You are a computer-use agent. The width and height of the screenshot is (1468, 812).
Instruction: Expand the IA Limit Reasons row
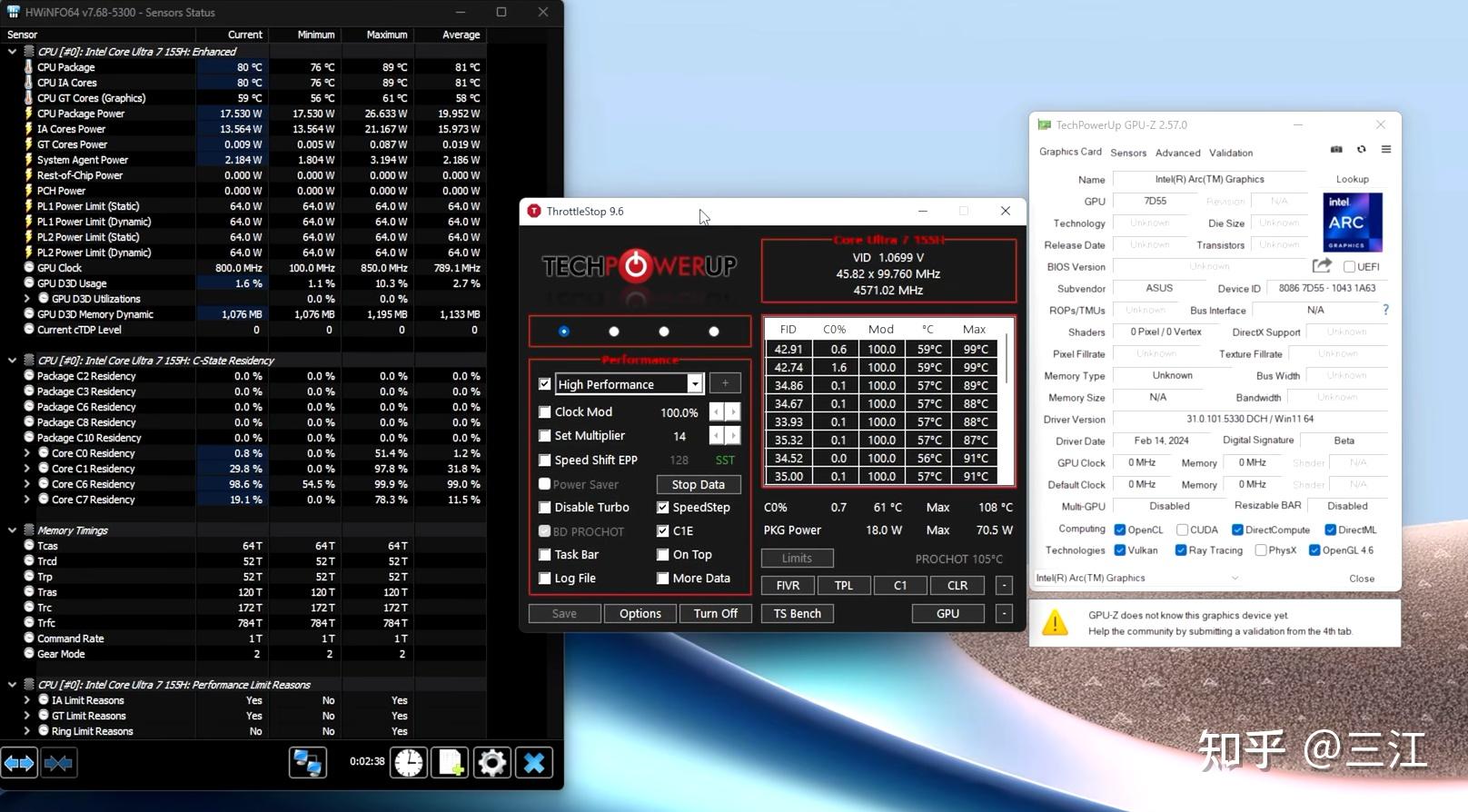coord(27,700)
